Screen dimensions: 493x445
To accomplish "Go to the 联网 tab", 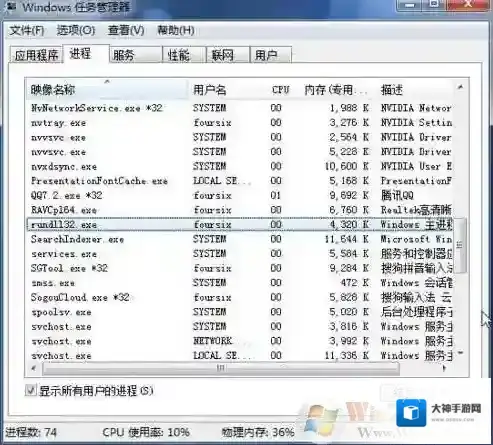I will (228, 55).
